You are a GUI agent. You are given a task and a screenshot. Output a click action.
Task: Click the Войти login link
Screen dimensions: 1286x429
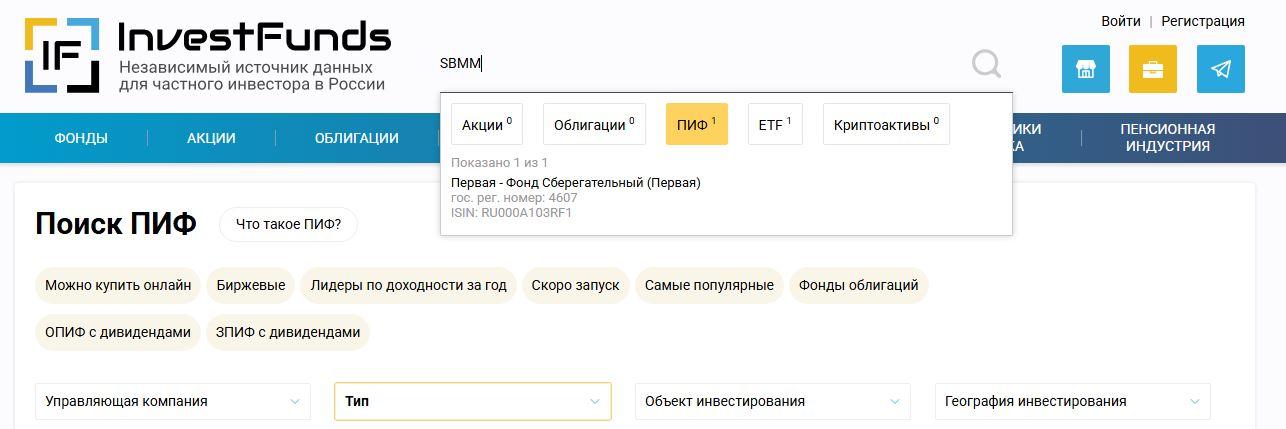pos(1120,21)
